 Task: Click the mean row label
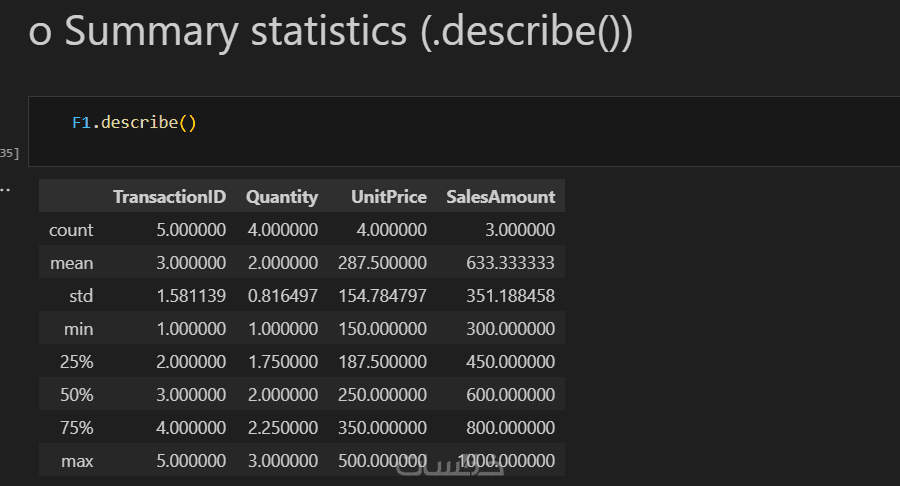pyautogui.click(x=71, y=263)
